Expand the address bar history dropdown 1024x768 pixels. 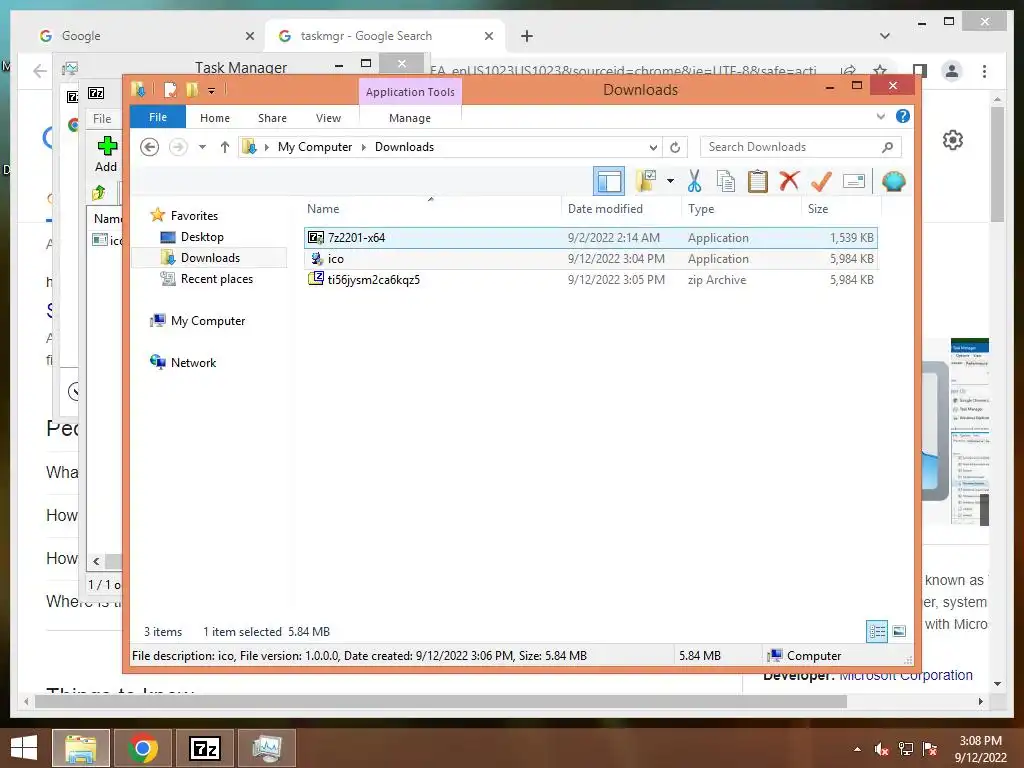pos(652,147)
